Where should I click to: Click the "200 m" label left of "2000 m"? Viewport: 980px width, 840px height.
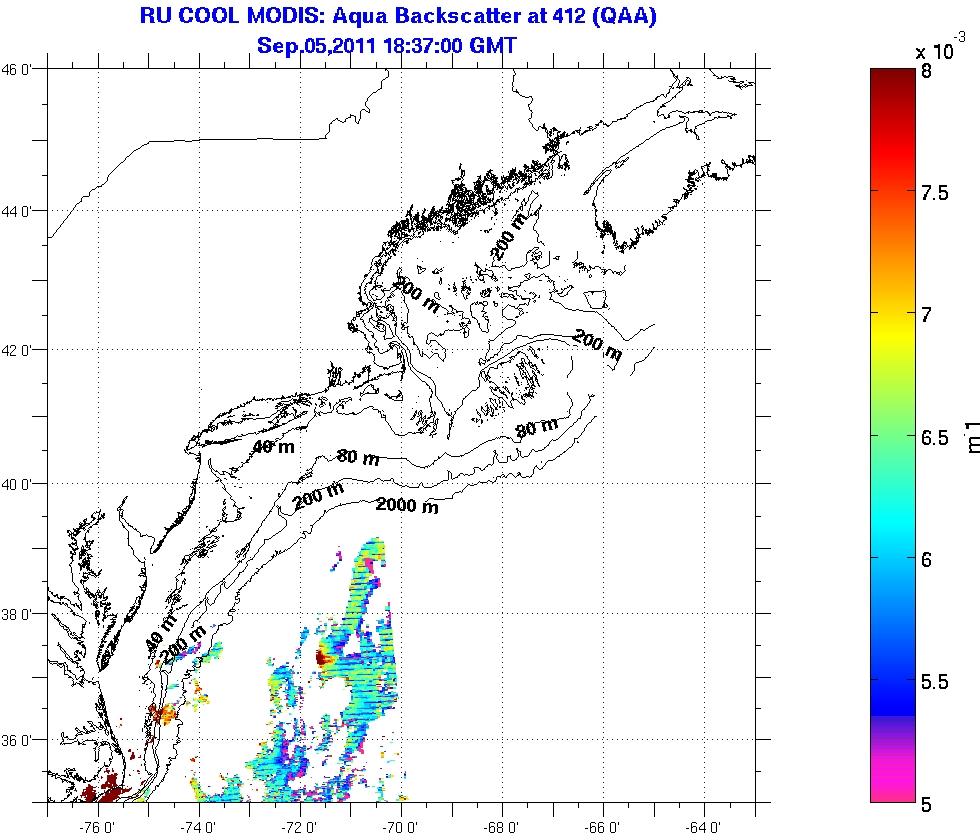tap(319, 496)
